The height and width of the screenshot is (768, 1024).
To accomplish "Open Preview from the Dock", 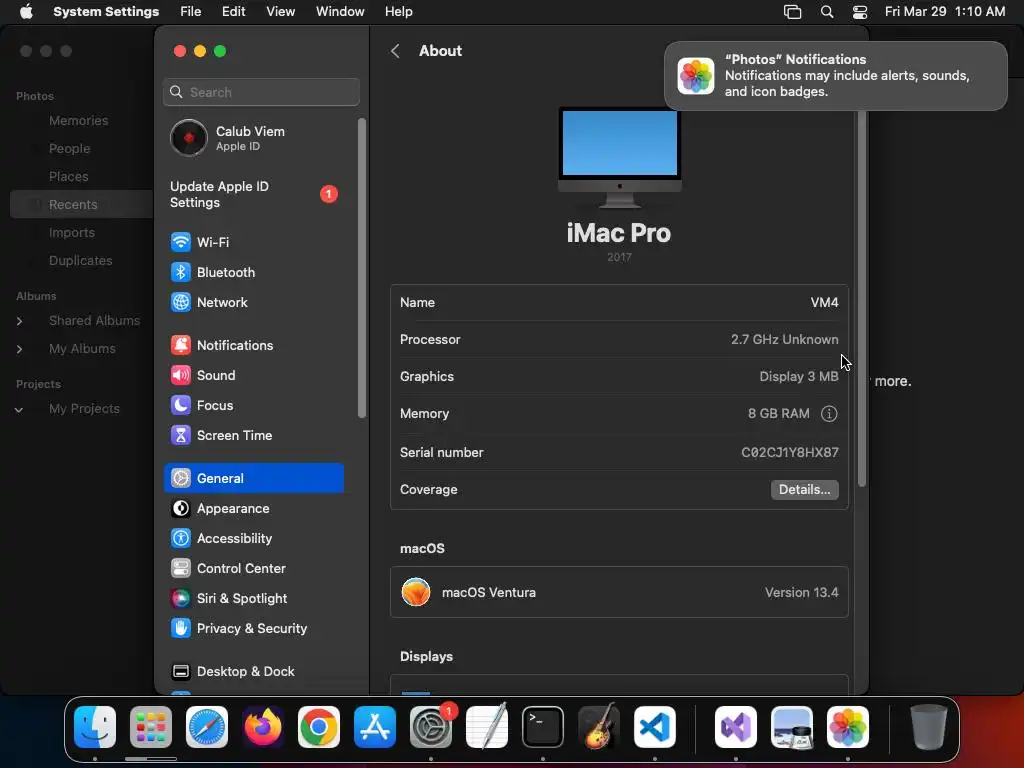I will (x=792, y=727).
